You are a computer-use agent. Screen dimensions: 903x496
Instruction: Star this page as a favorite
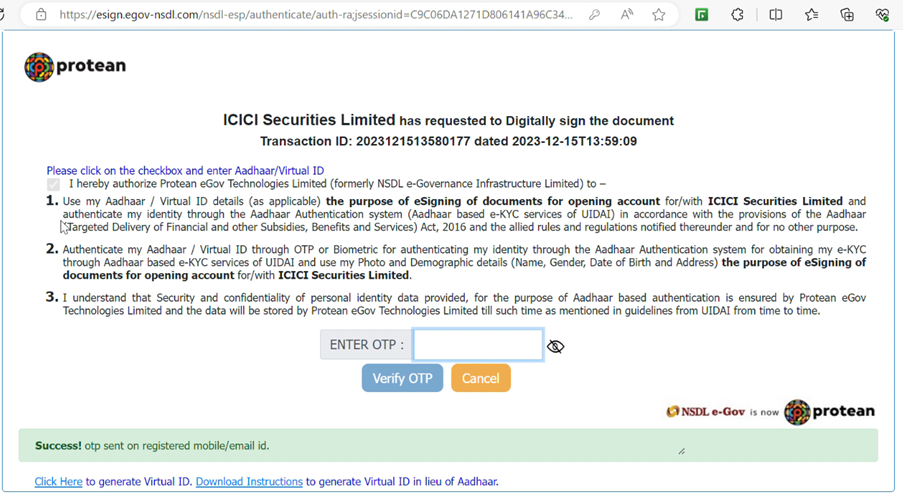pos(659,15)
